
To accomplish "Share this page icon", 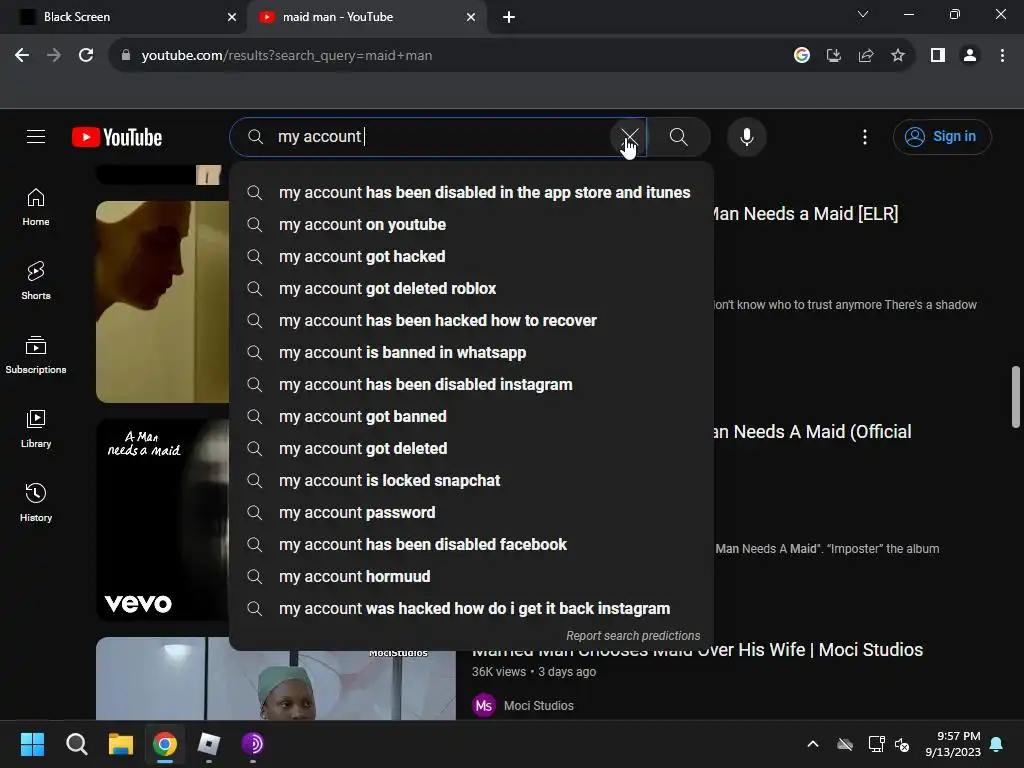I will point(866,56).
